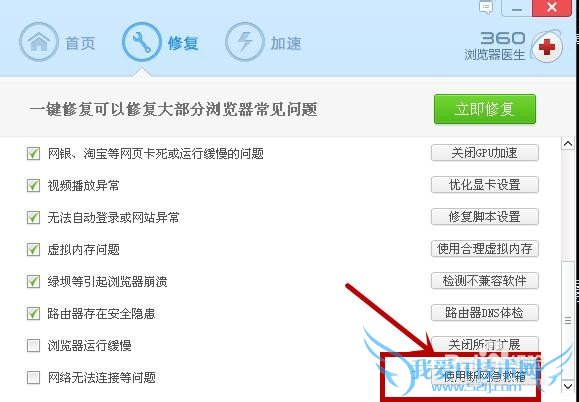Select the 修复 wrench icon

pyautogui.click(x=141, y=42)
